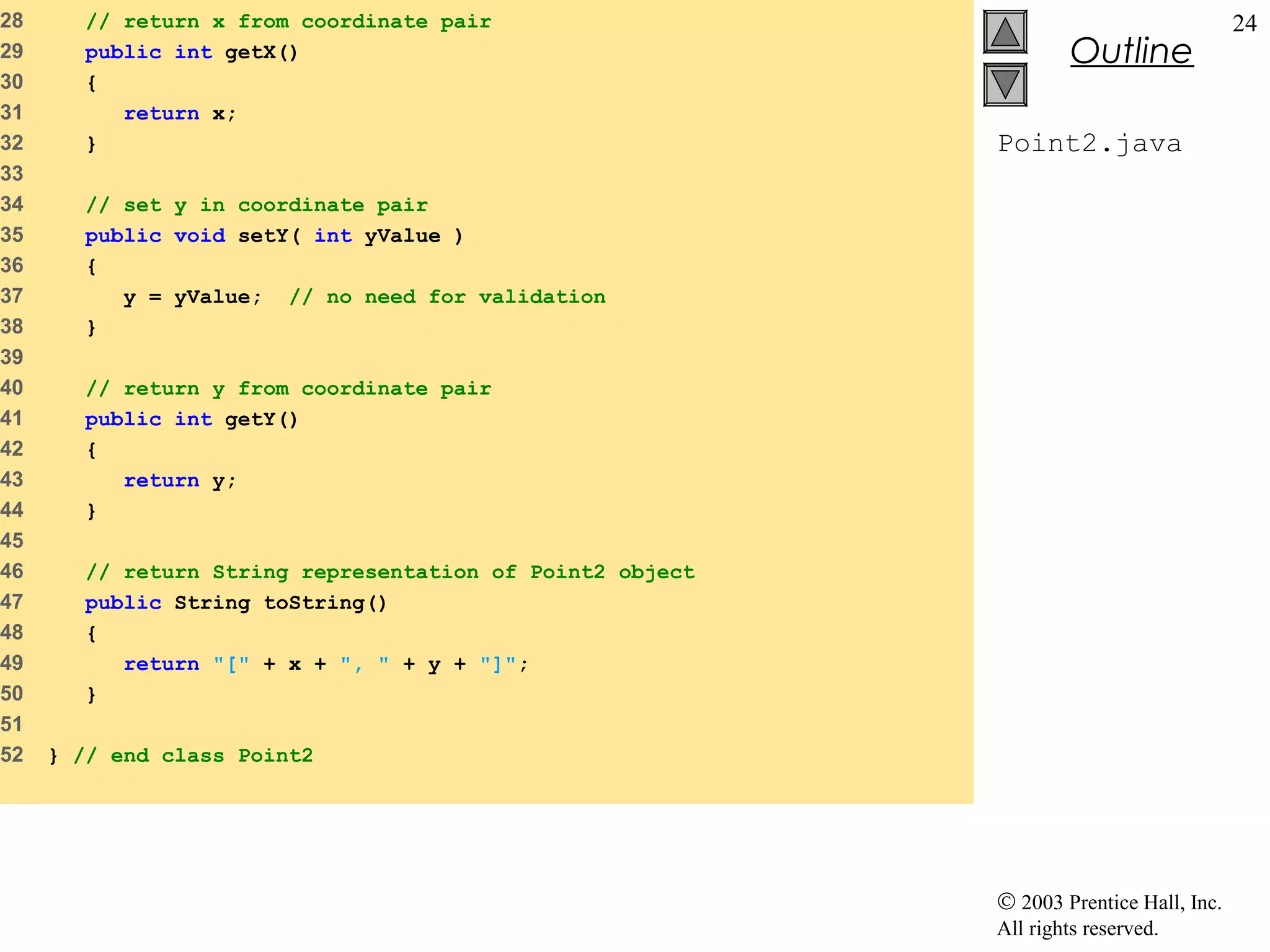Click the down arrow navigation icon
This screenshot has height=952, width=1270.
pos(1005,84)
